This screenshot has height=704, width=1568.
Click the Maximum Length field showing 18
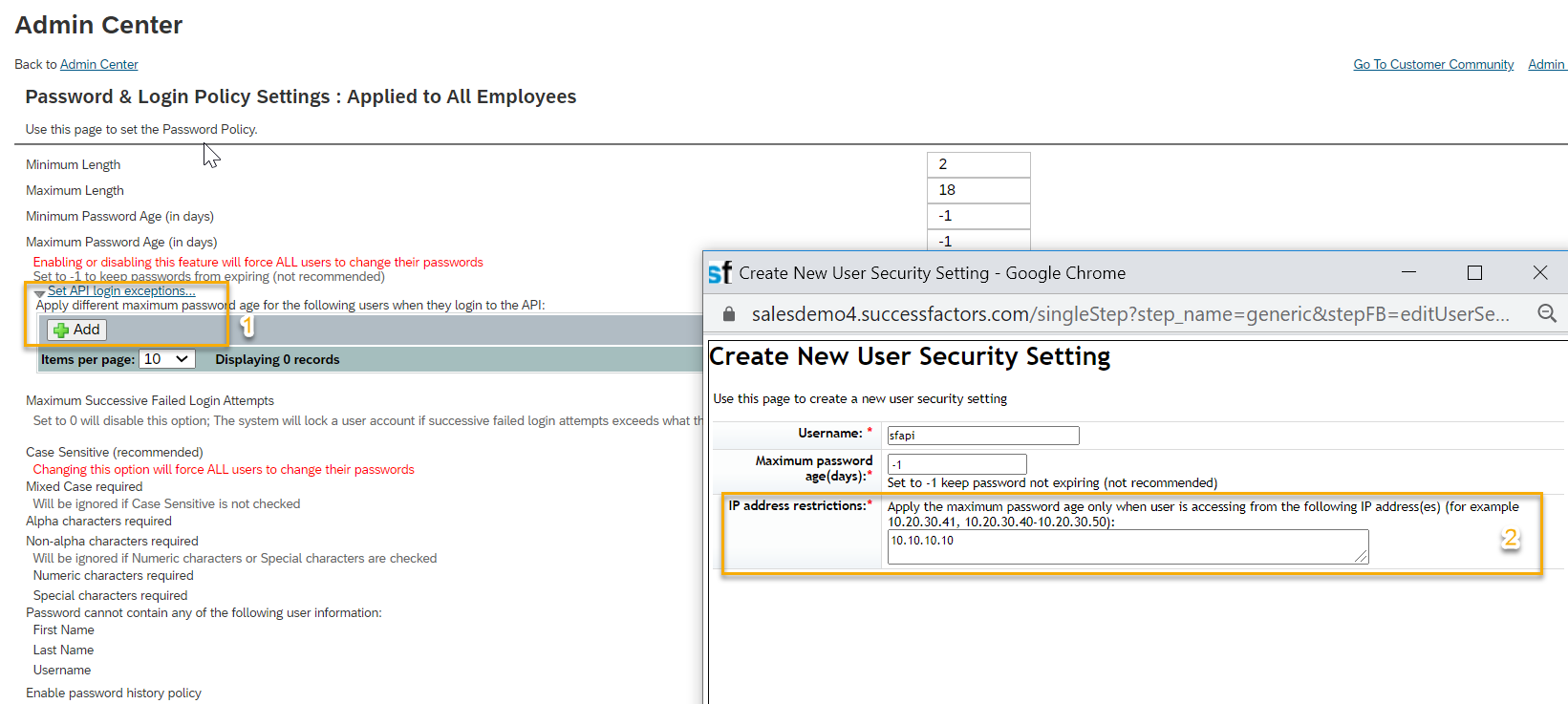[978, 190]
